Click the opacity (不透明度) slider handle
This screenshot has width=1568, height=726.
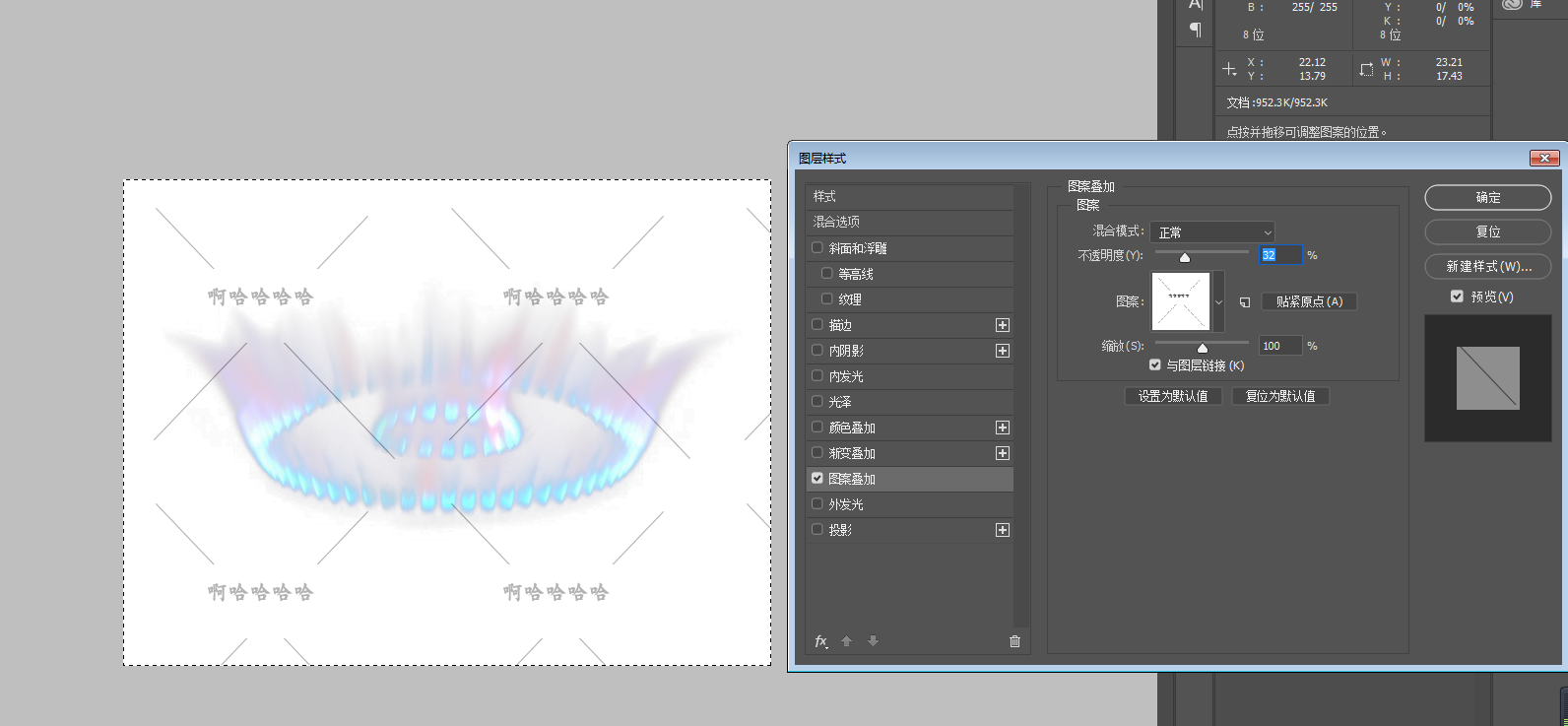[x=1185, y=258]
